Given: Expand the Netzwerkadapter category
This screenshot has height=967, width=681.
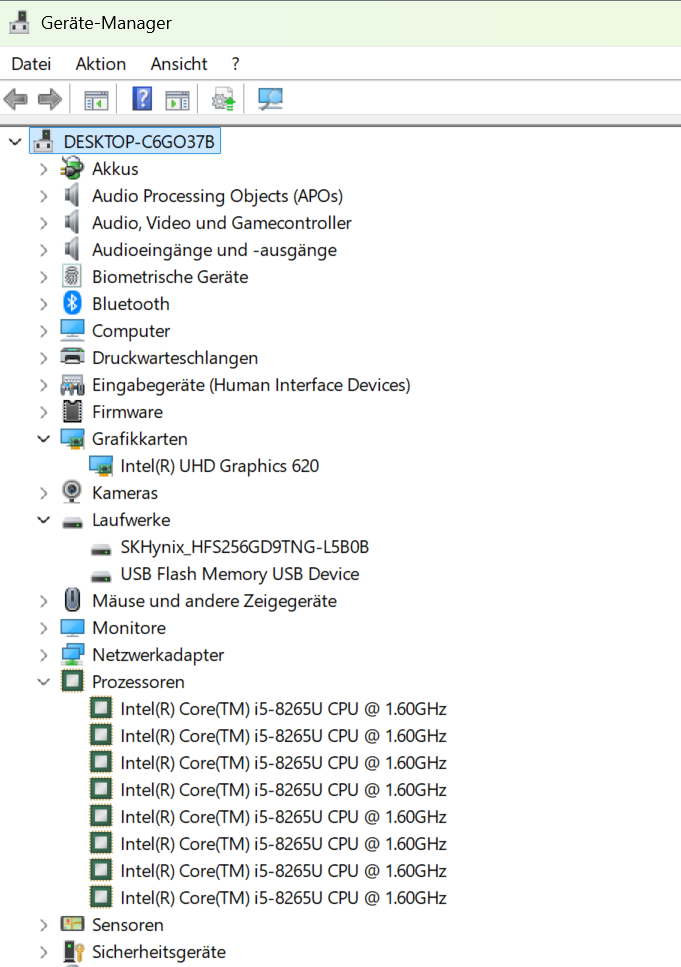Looking at the screenshot, I should point(43,655).
